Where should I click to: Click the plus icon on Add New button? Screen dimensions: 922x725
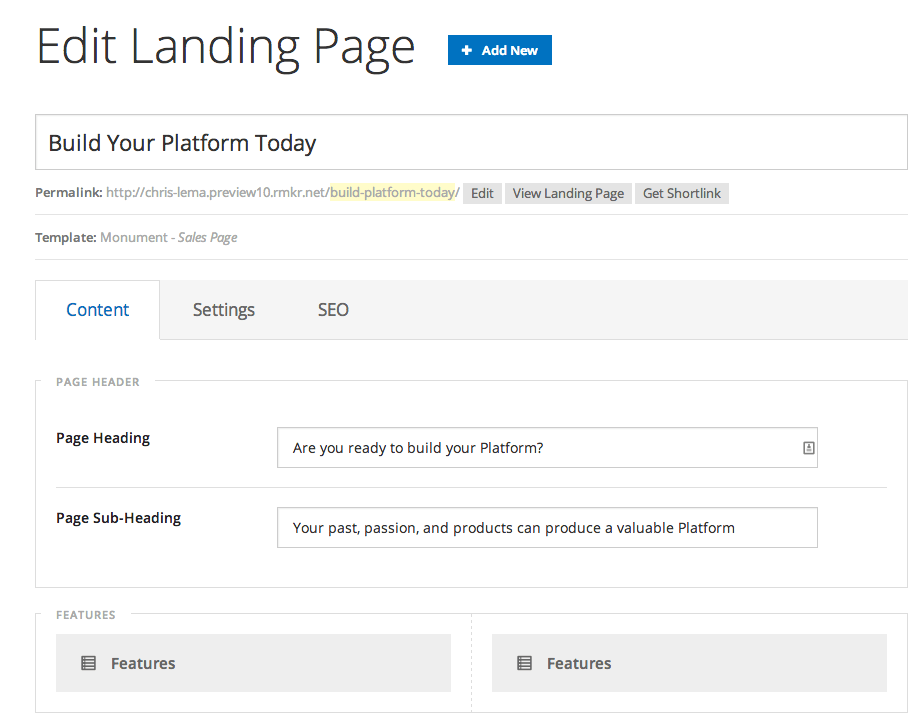pyautogui.click(x=467, y=49)
